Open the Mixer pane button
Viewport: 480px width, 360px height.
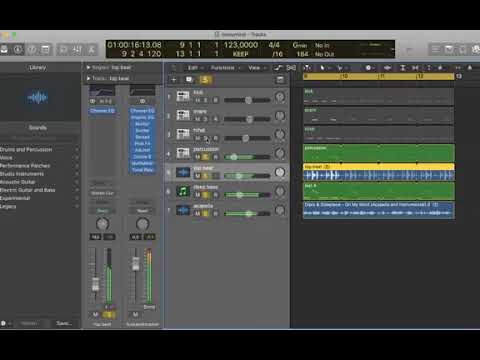point(77,50)
